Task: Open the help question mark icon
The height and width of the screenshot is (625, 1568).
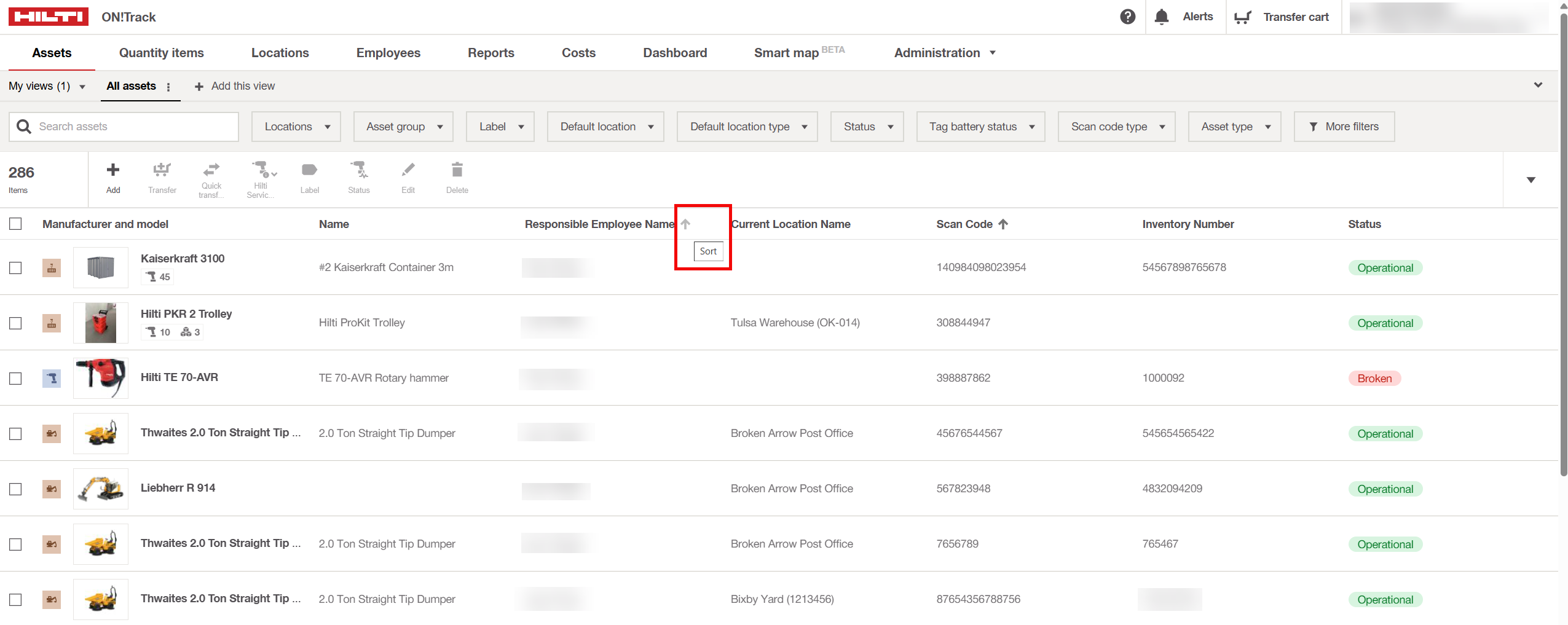Action: [x=1127, y=17]
